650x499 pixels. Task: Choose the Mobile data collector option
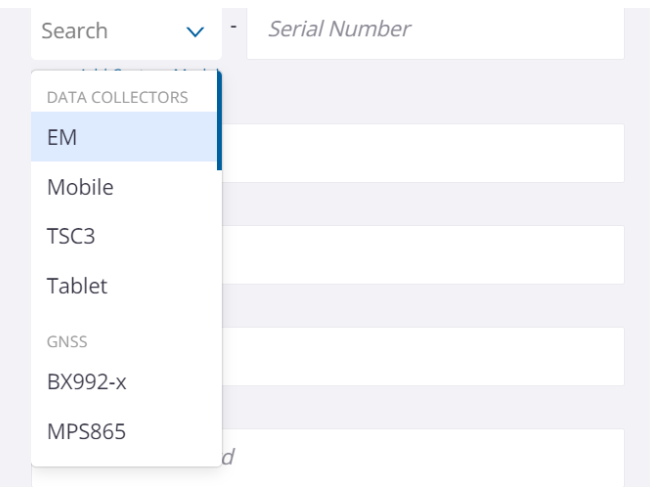pyautogui.click(x=123, y=187)
